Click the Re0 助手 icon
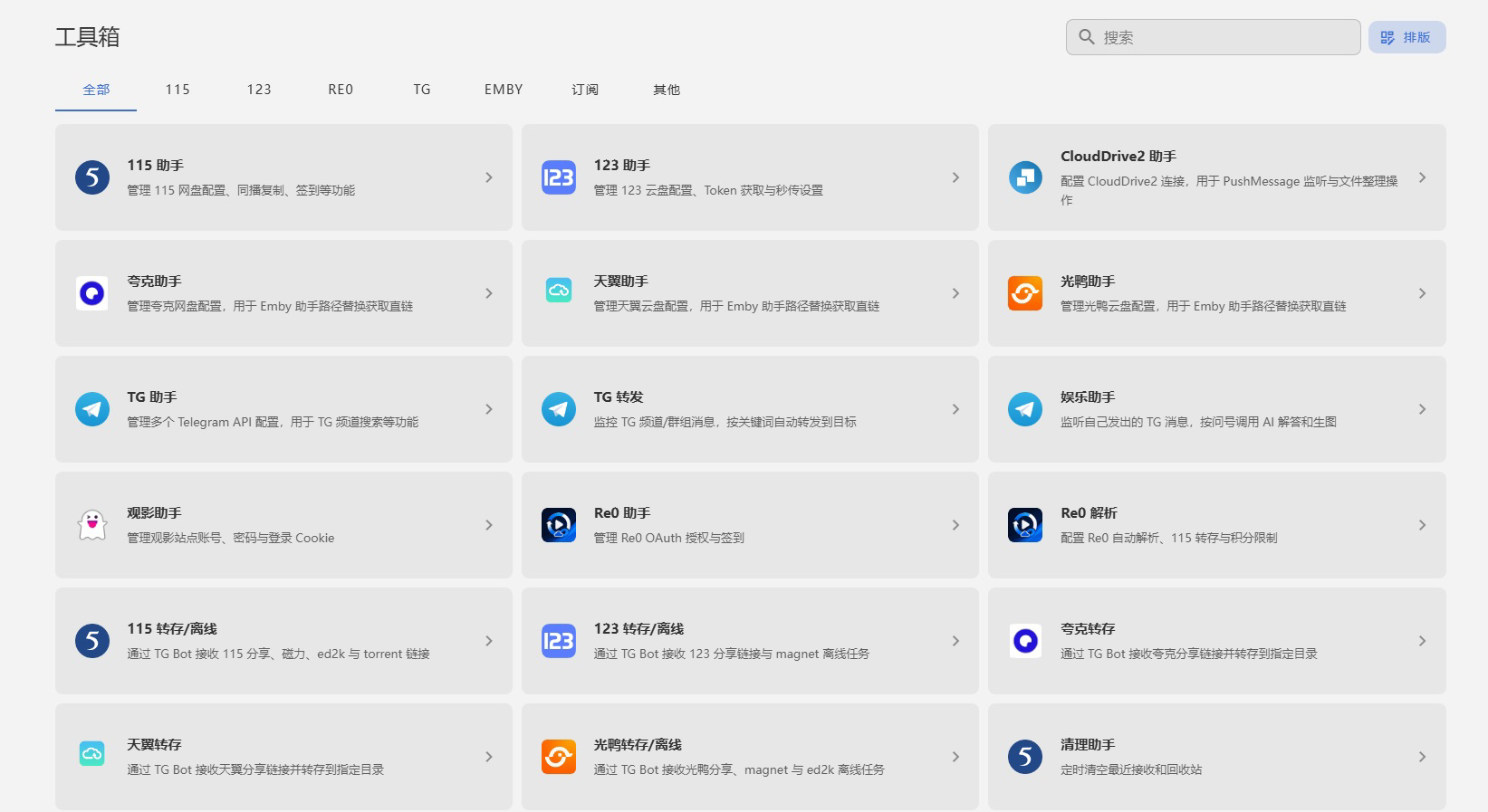This screenshot has width=1488, height=812. (559, 525)
